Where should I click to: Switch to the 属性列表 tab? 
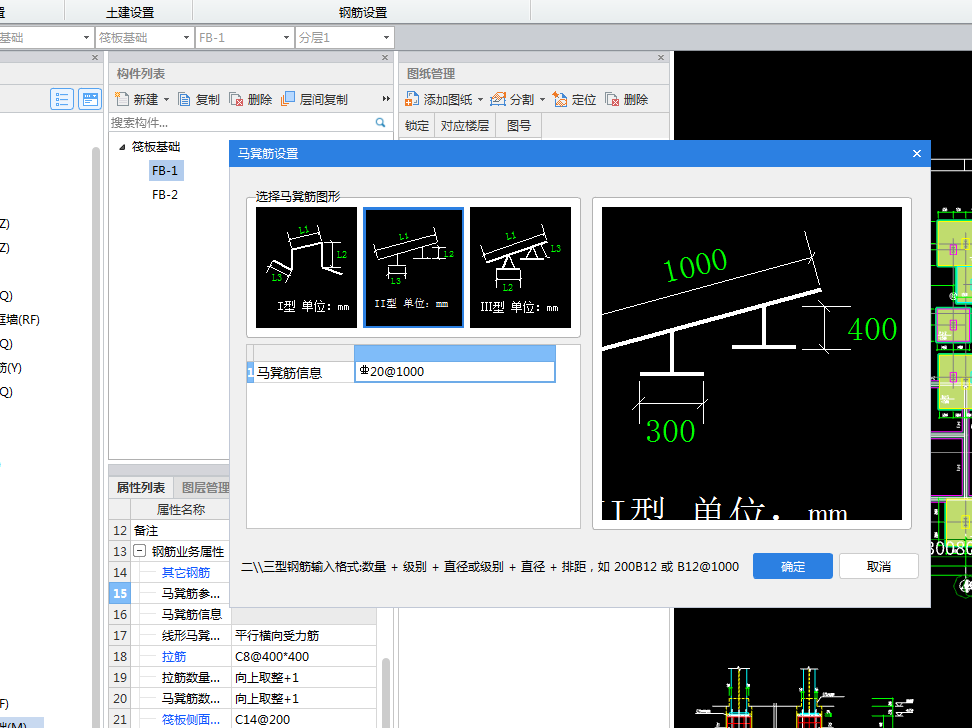tap(141, 487)
